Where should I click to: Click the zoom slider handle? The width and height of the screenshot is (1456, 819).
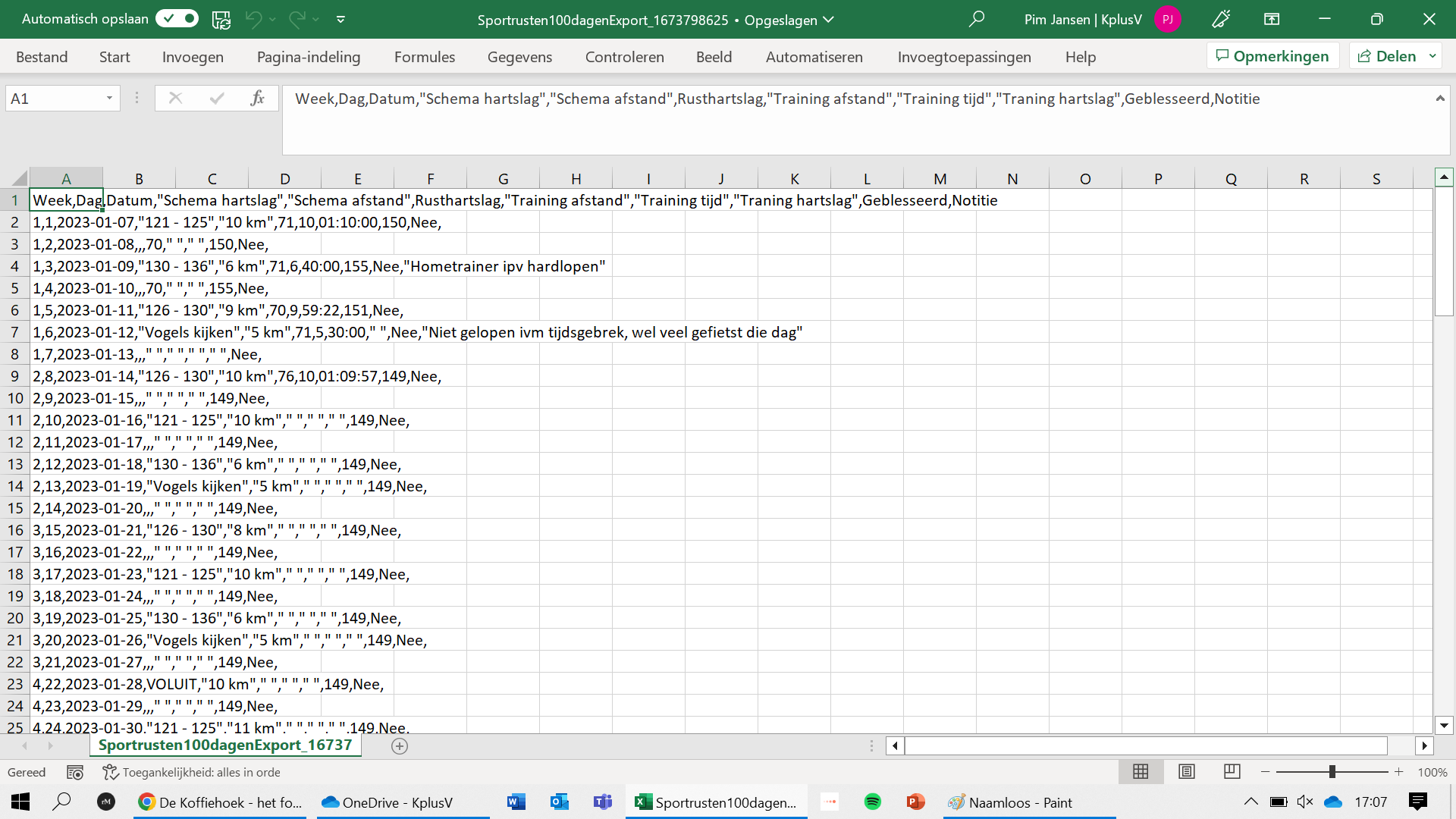tap(1332, 772)
